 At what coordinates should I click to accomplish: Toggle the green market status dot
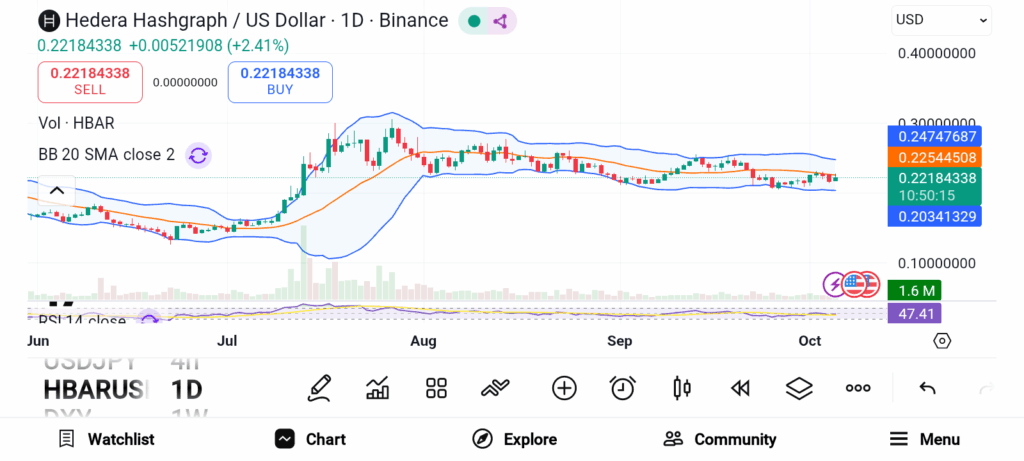[474, 20]
